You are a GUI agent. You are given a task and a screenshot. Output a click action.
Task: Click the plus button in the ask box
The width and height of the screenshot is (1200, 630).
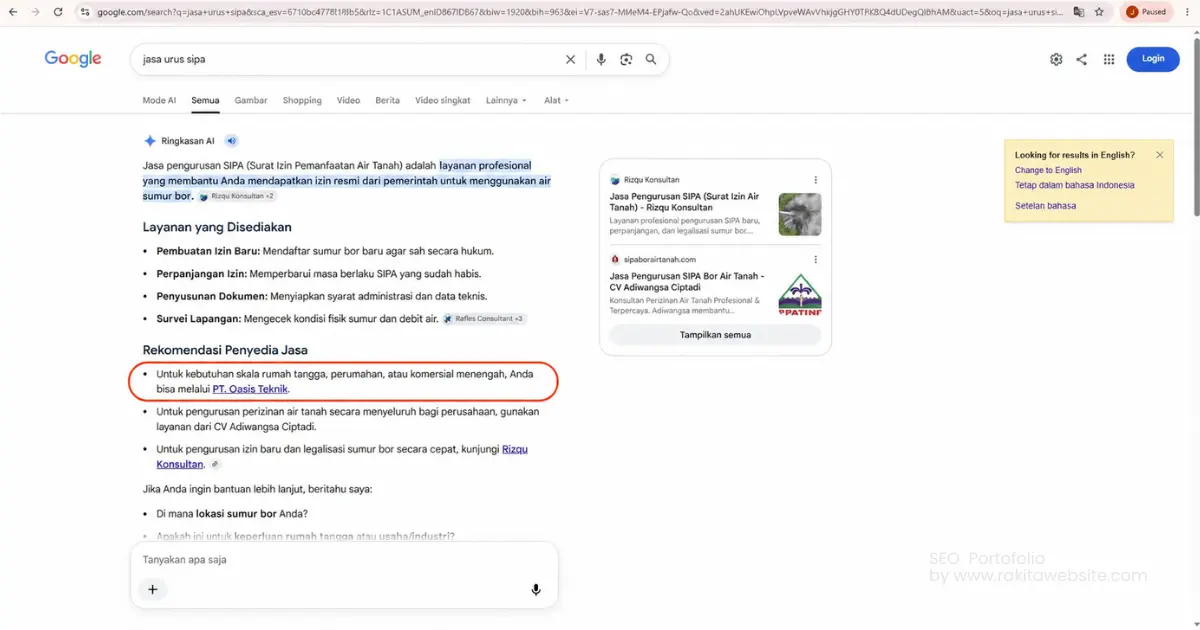click(153, 590)
